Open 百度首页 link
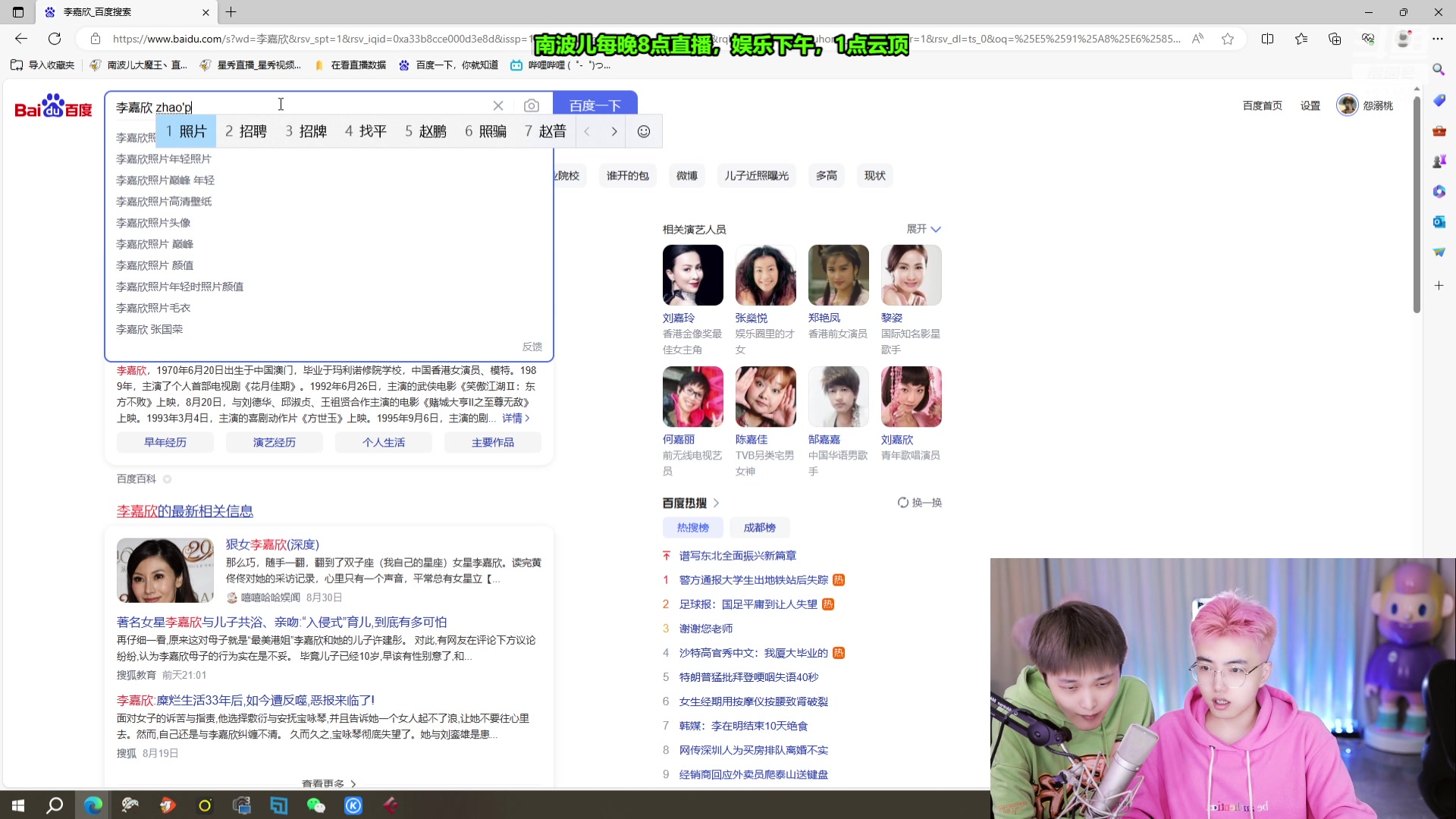Screen dimensions: 1456x819 pos(1263,105)
